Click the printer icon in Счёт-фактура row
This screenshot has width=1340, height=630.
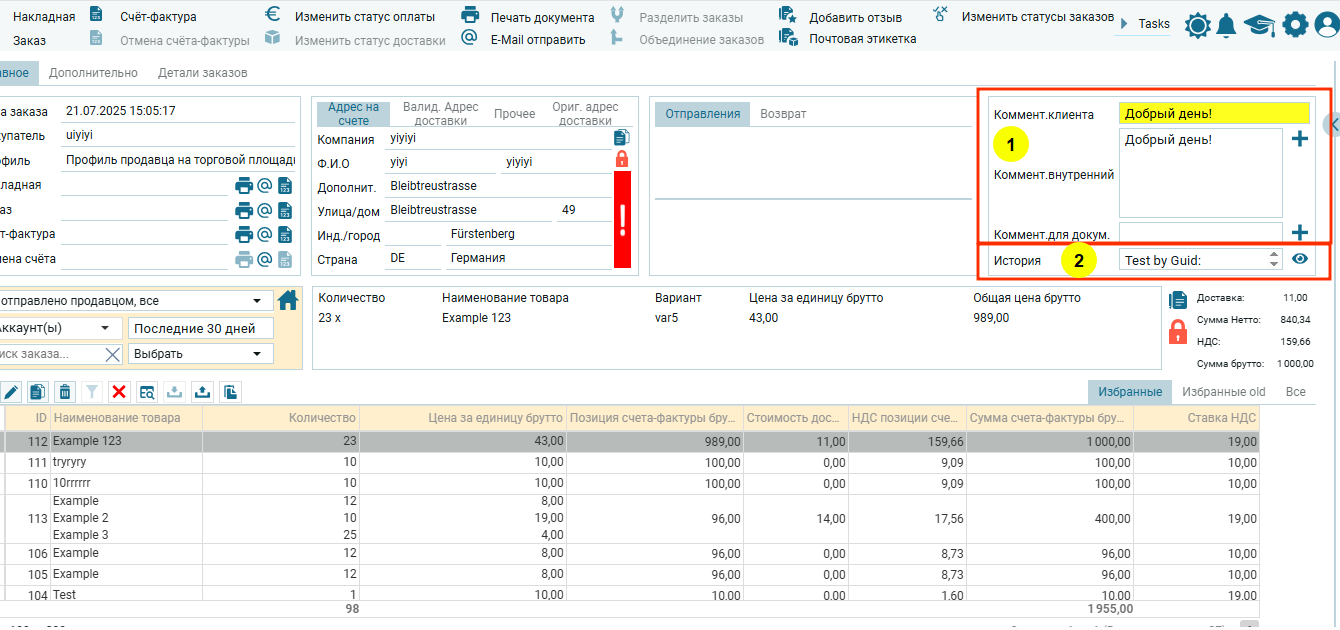click(x=244, y=234)
